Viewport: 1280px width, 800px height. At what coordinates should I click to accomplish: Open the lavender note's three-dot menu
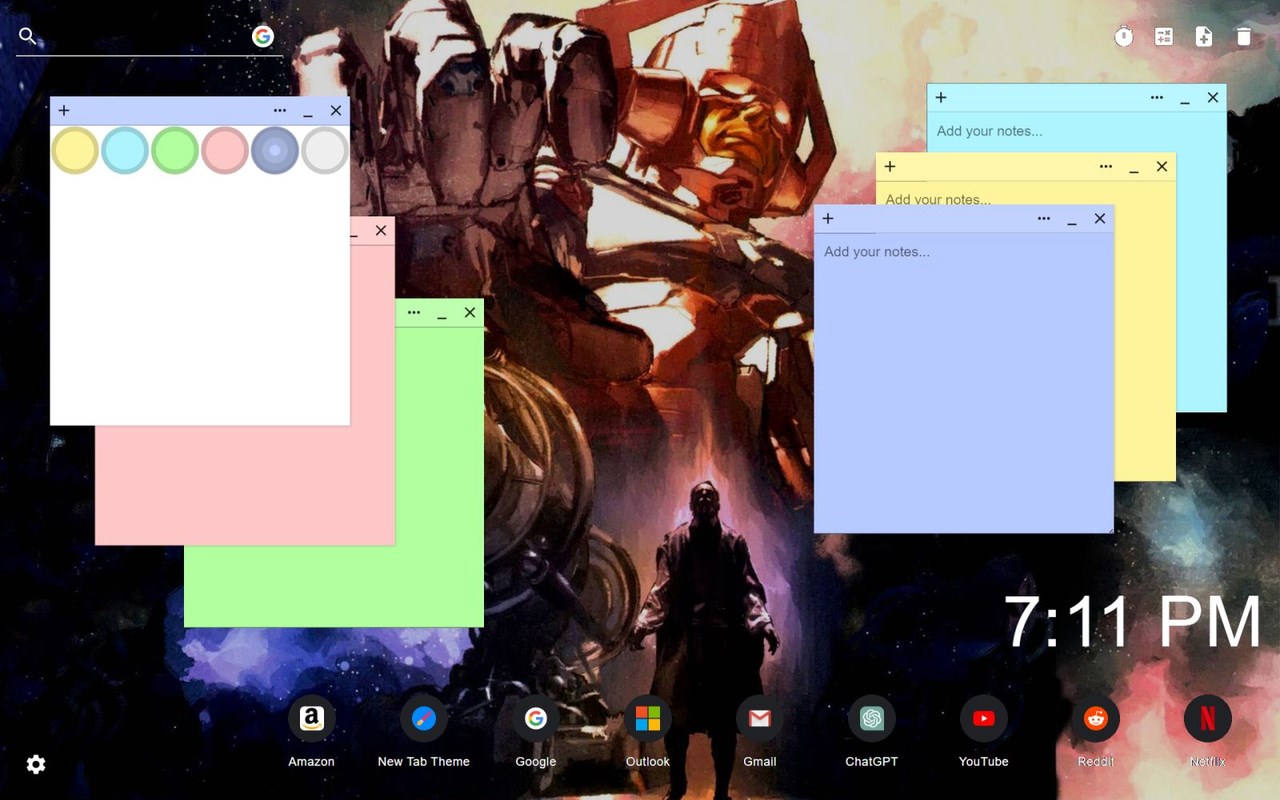1044,219
